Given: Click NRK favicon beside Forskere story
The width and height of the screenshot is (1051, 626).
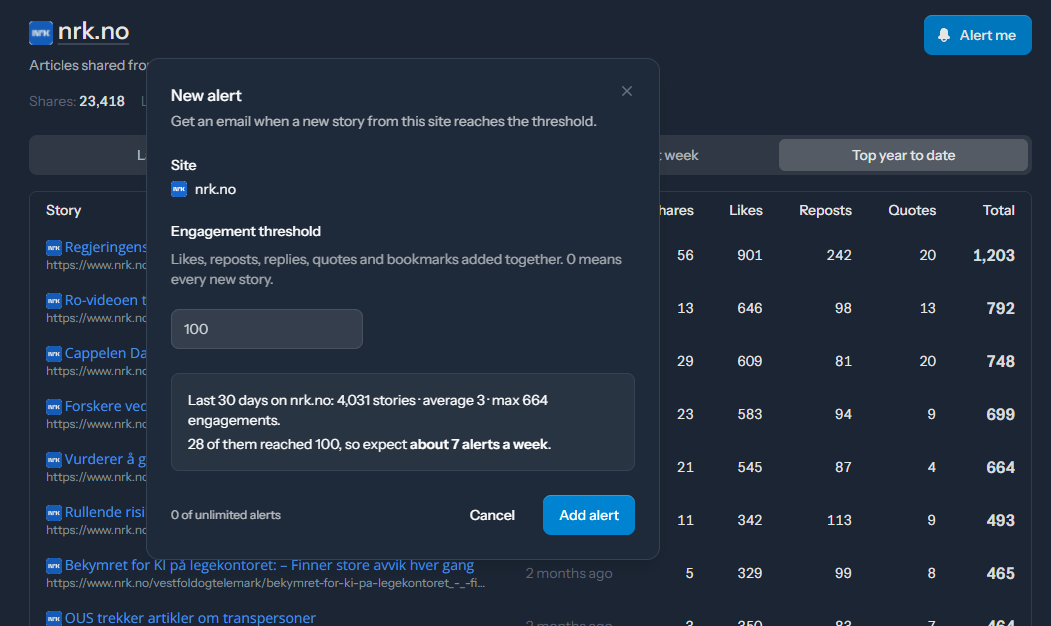Looking at the screenshot, I should (x=54, y=406).
